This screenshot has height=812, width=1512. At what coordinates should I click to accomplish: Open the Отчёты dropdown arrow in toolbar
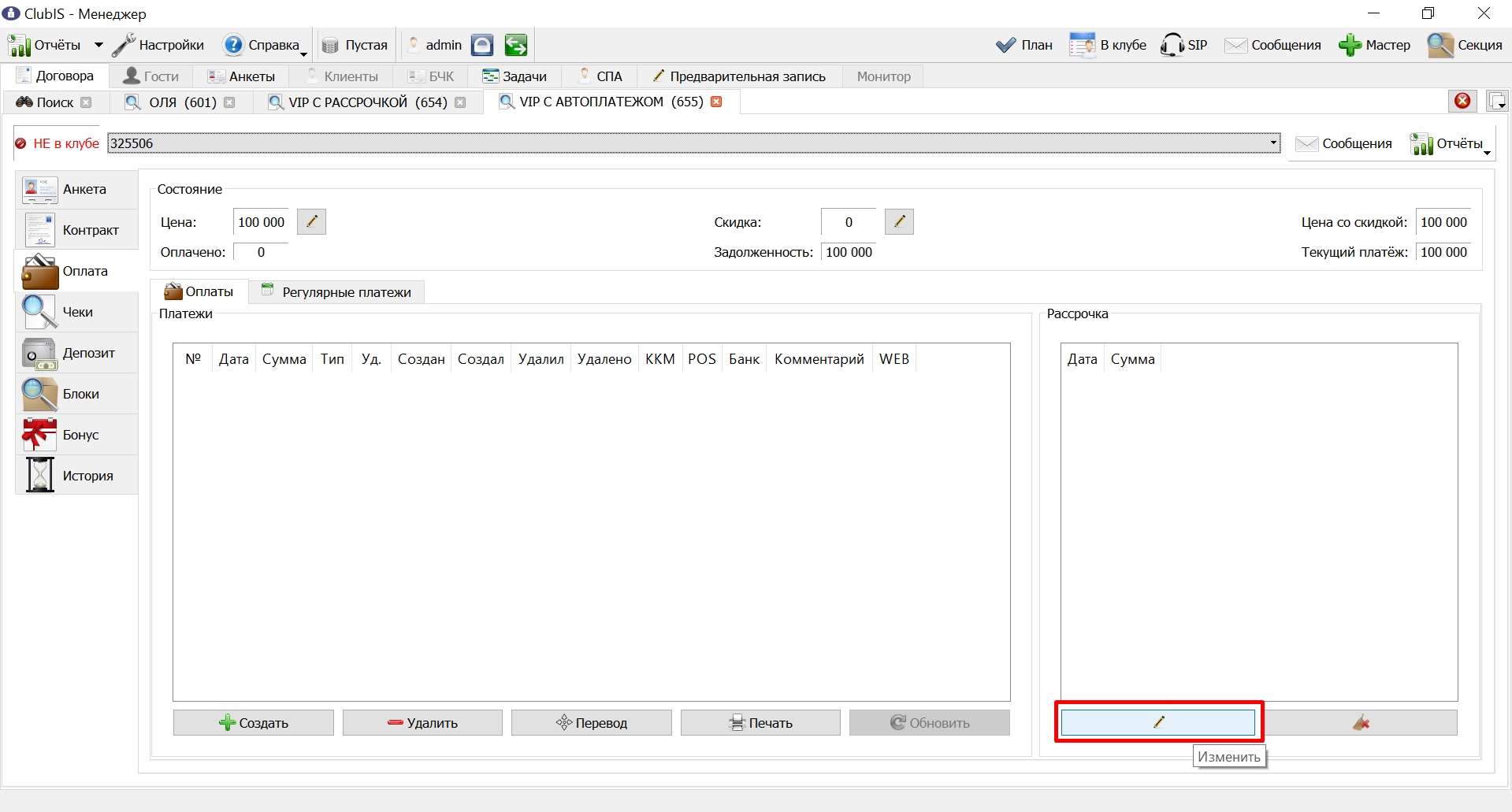click(98, 45)
